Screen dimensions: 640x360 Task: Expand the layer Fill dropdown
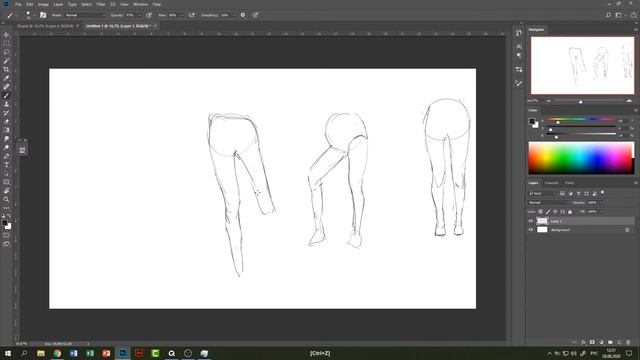pyautogui.click(x=600, y=211)
